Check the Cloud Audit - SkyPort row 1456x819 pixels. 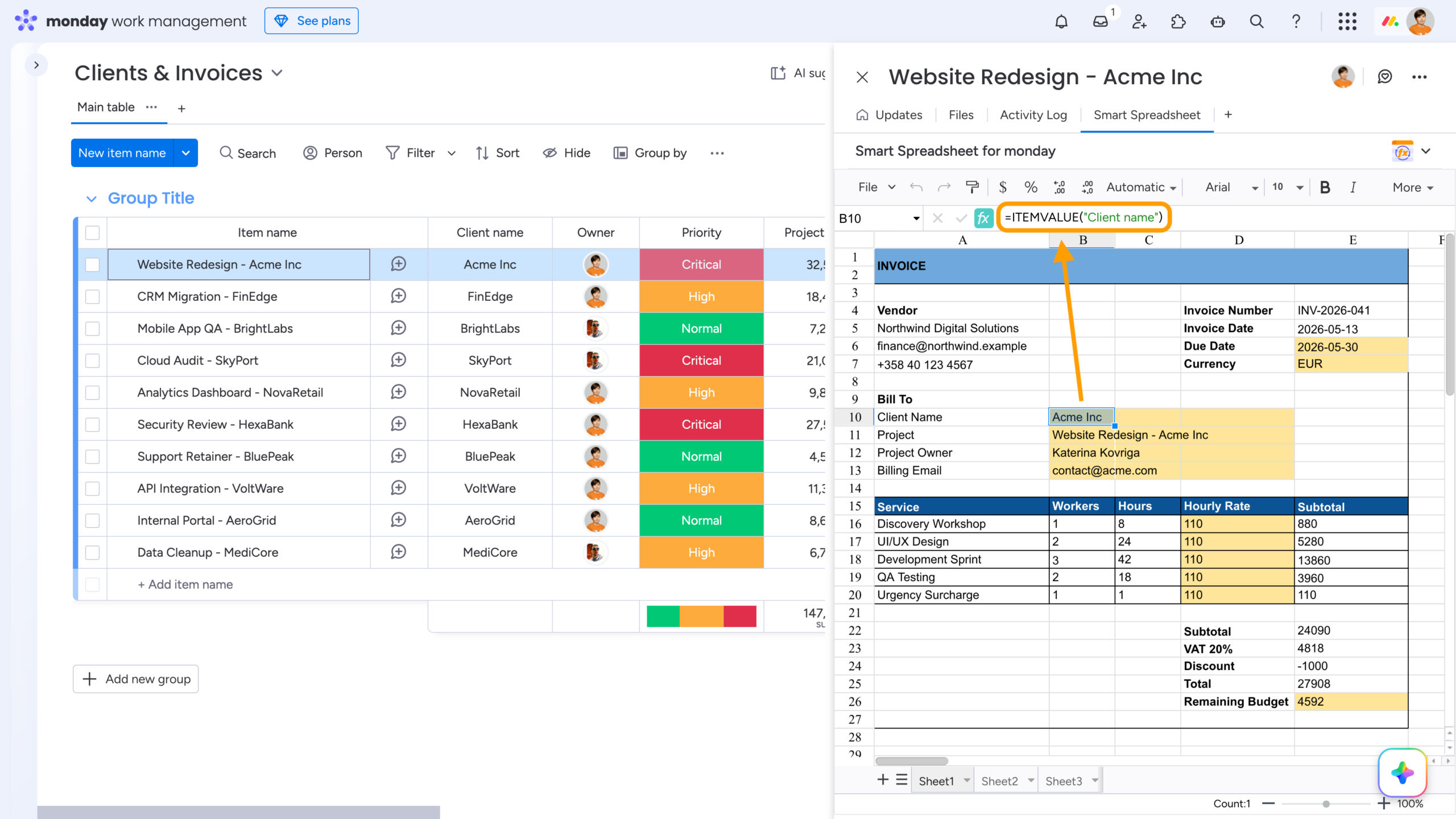coord(92,361)
